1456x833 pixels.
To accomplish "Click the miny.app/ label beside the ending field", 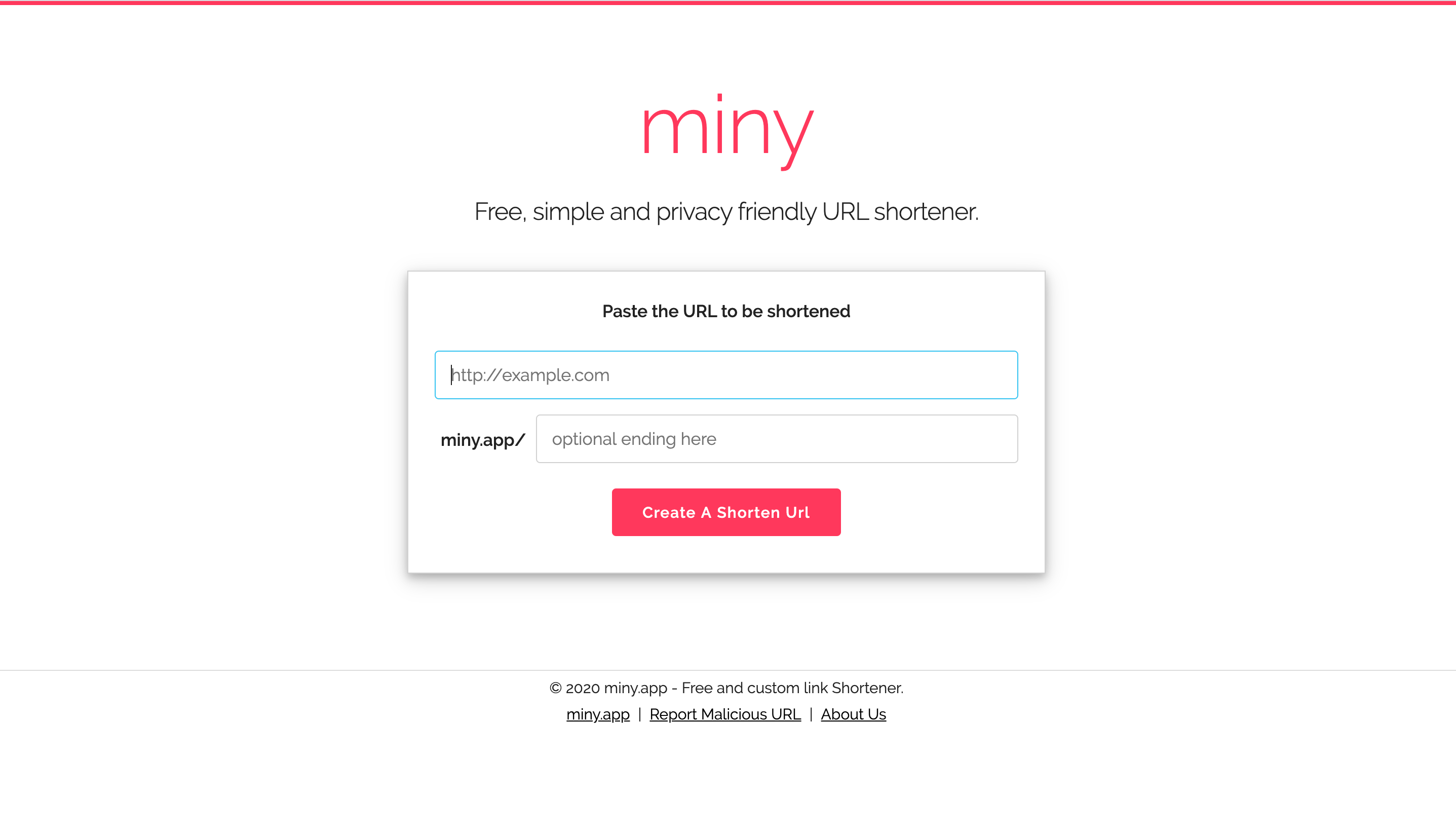I will point(482,439).
